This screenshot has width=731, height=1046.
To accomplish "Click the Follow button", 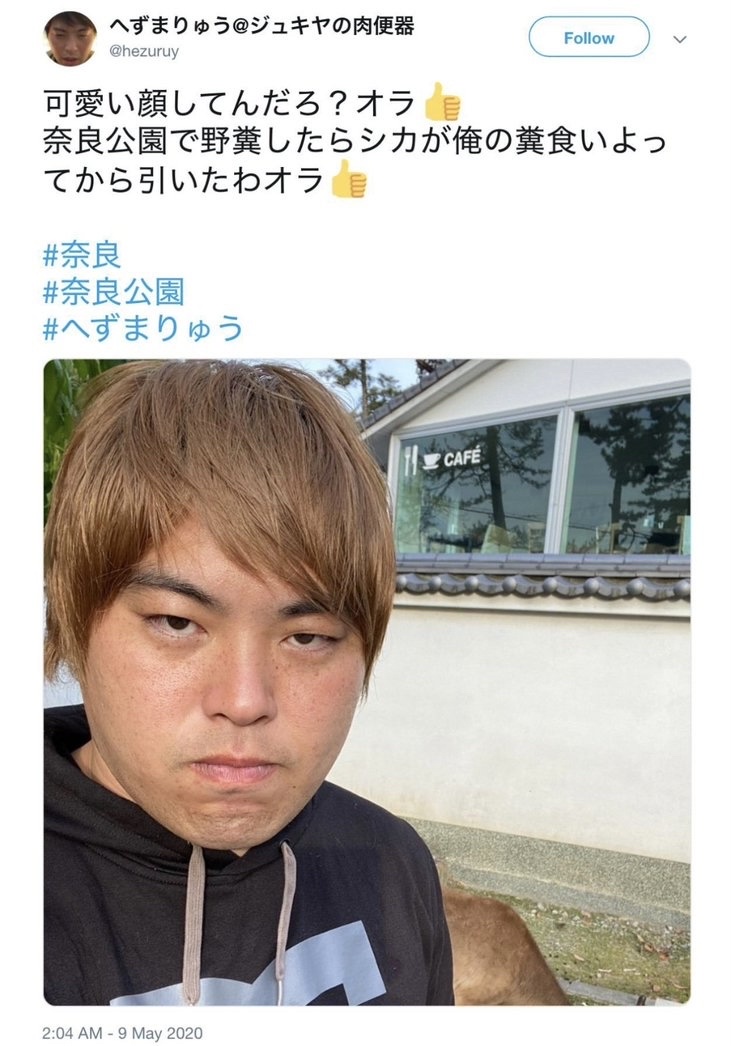I will pyautogui.click(x=588, y=37).
